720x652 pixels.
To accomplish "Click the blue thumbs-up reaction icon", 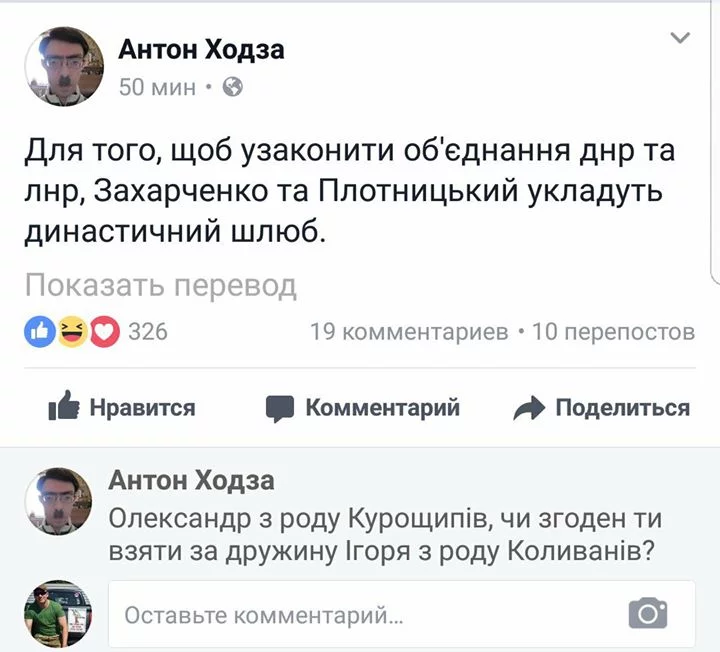I will tap(41, 331).
